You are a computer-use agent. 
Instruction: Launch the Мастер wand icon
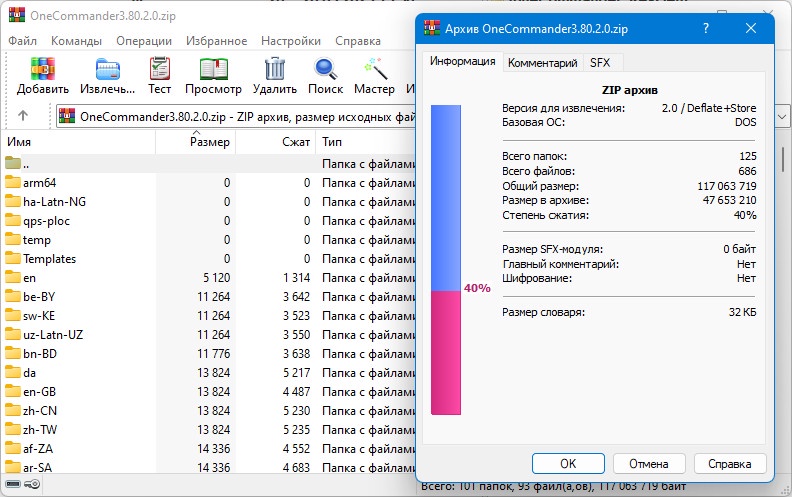(x=375, y=69)
